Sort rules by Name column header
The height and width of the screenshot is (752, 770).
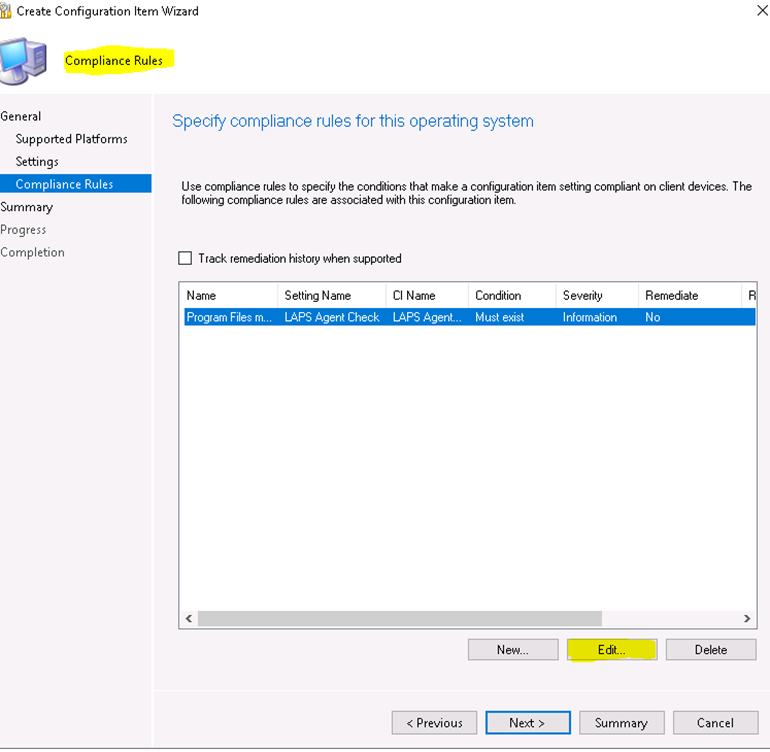click(x=229, y=296)
